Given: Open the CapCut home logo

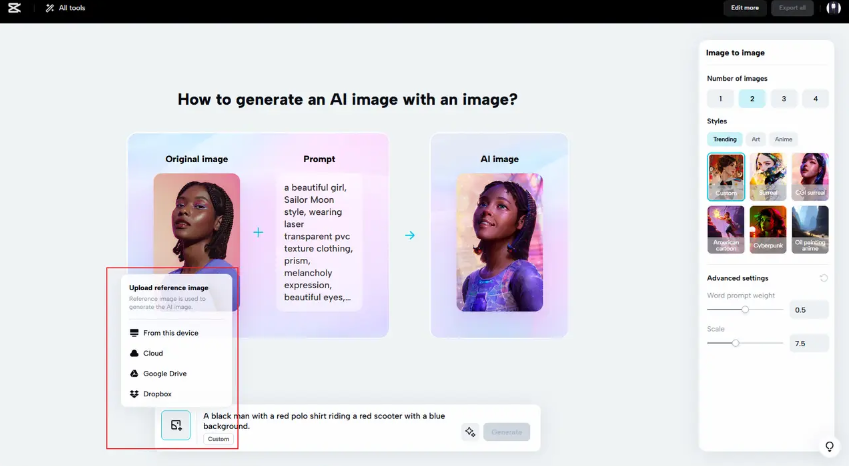Looking at the screenshot, I should [15, 8].
